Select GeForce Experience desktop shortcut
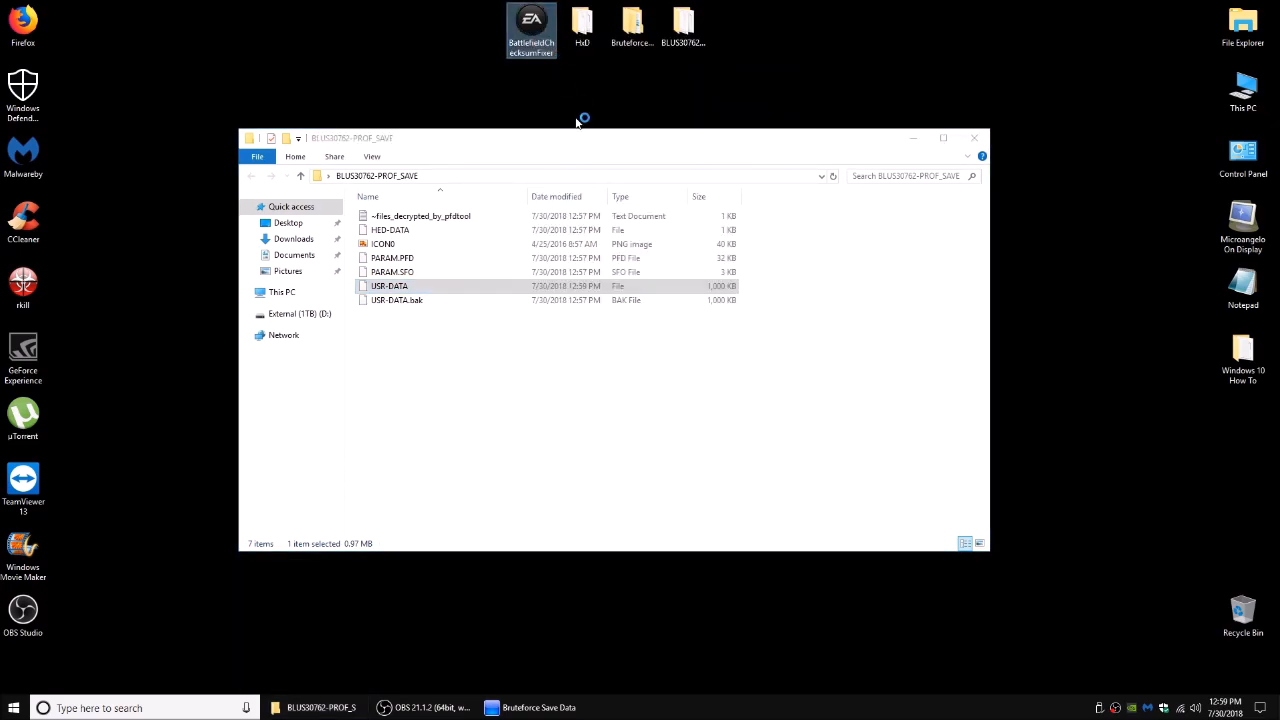Screen dimensions: 1280x720 tap(23, 358)
